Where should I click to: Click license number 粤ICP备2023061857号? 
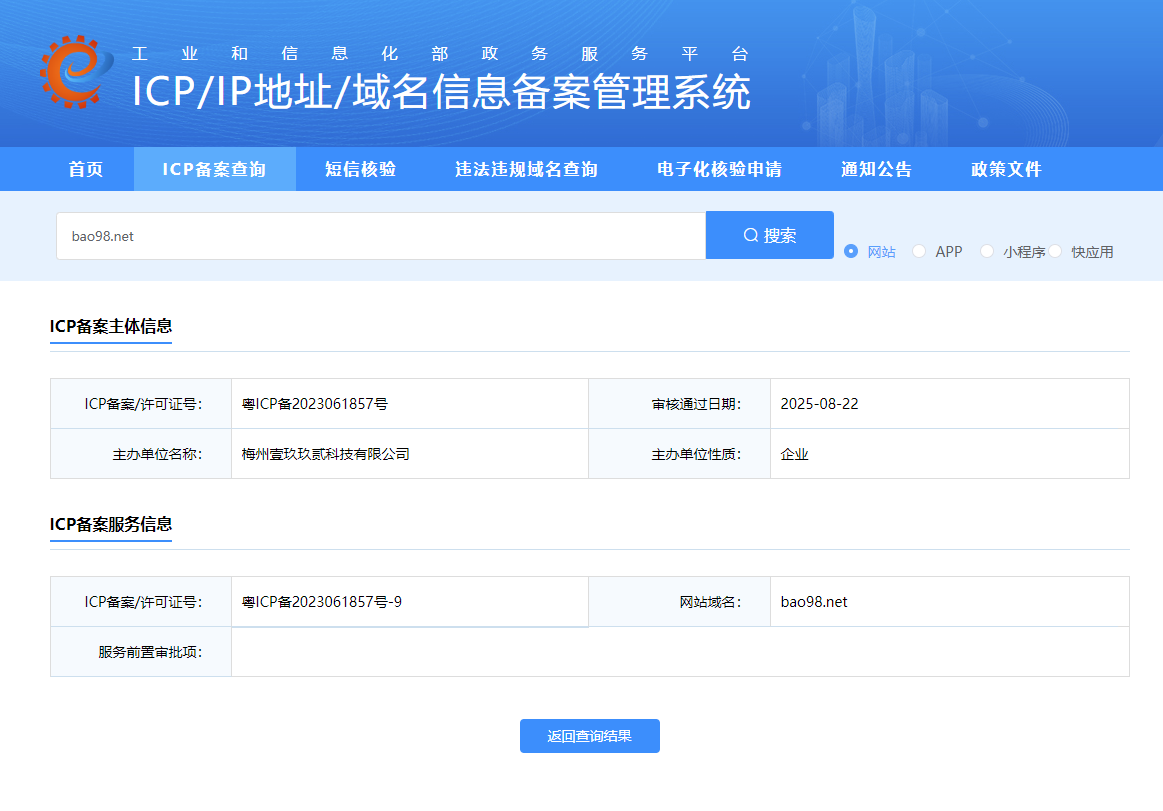(x=314, y=404)
